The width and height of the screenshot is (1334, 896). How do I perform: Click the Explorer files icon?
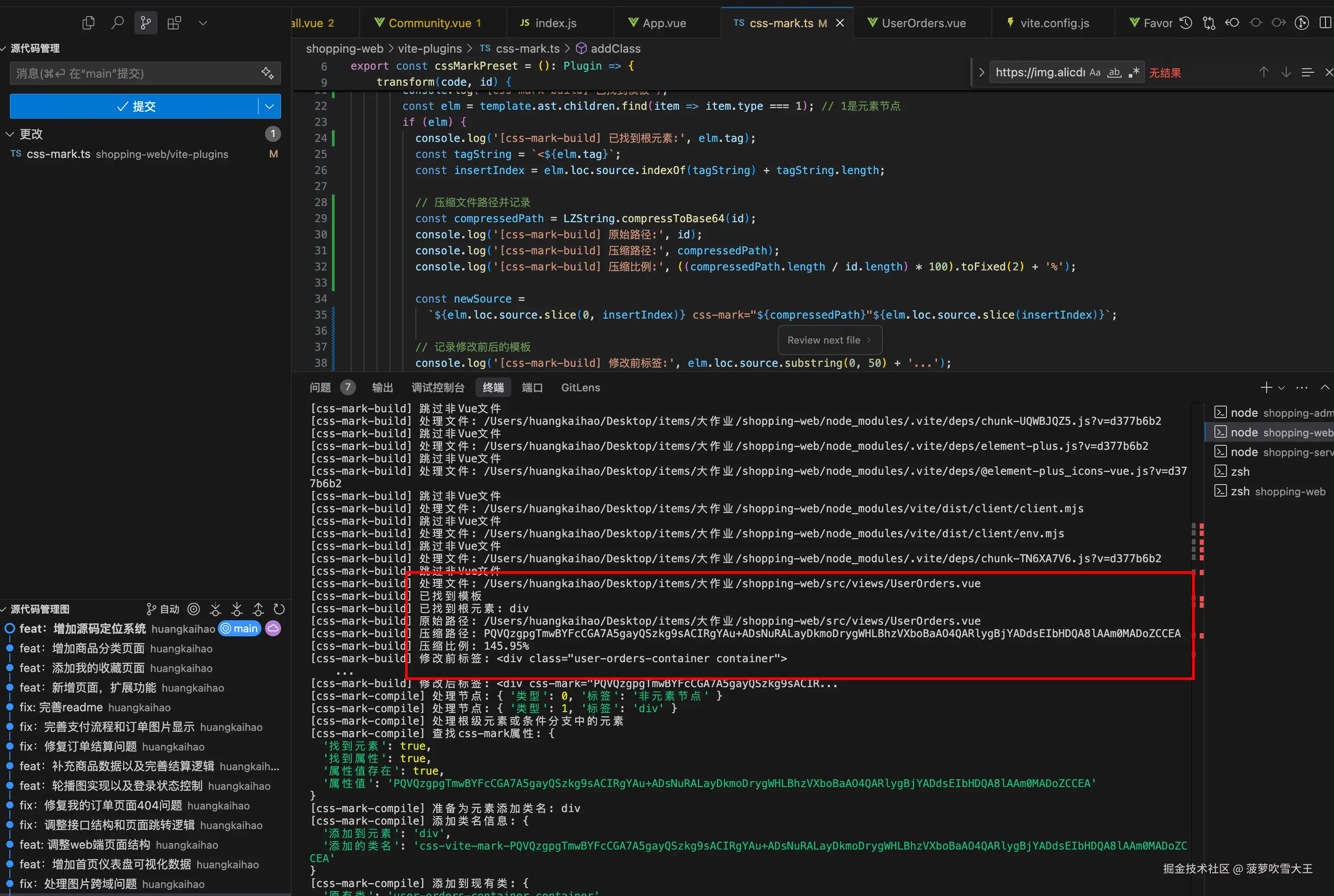coord(88,23)
